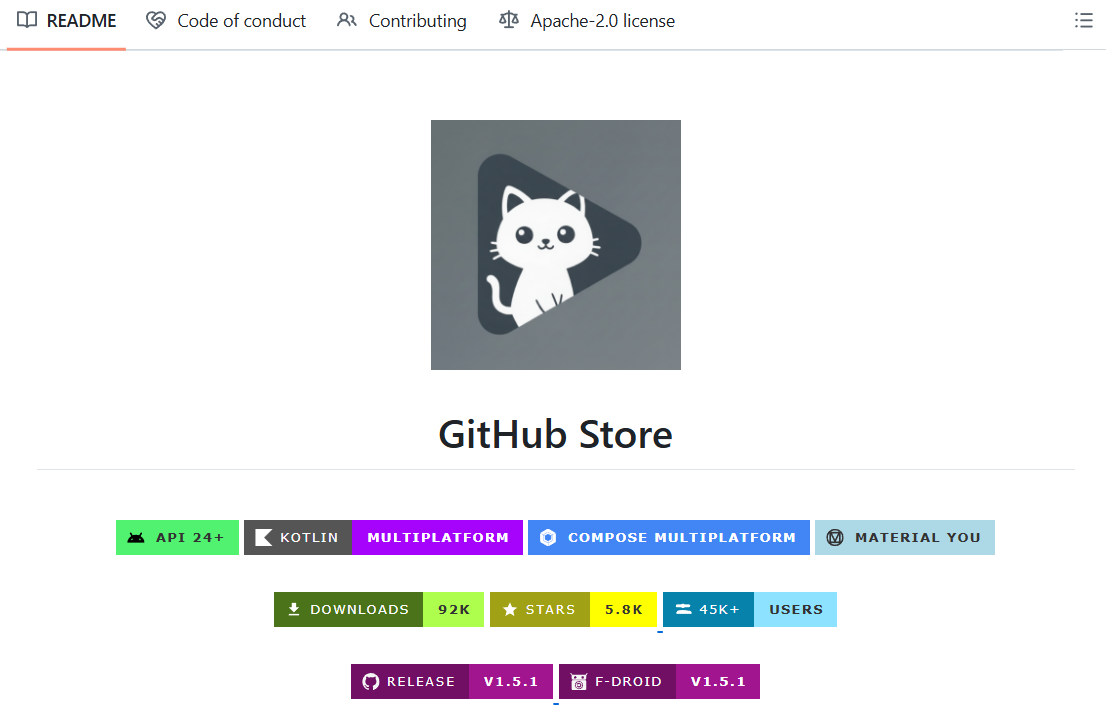This screenshot has width=1106, height=710.
Task: Click the Apache-2.0 license scales icon
Action: [x=508, y=20]
